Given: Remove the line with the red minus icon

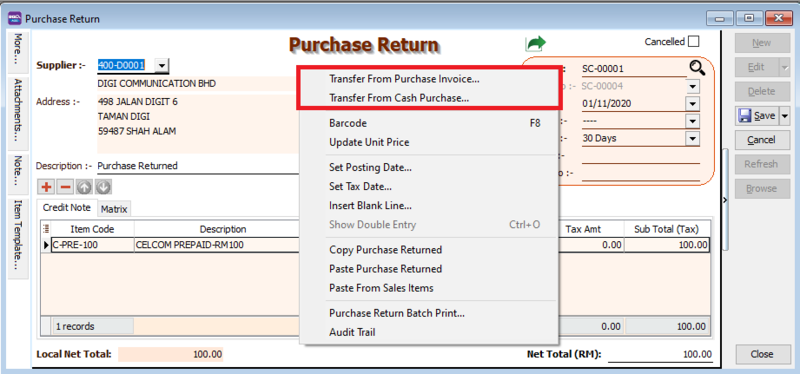Looking at the screenshot, I should tap(65, 187).
